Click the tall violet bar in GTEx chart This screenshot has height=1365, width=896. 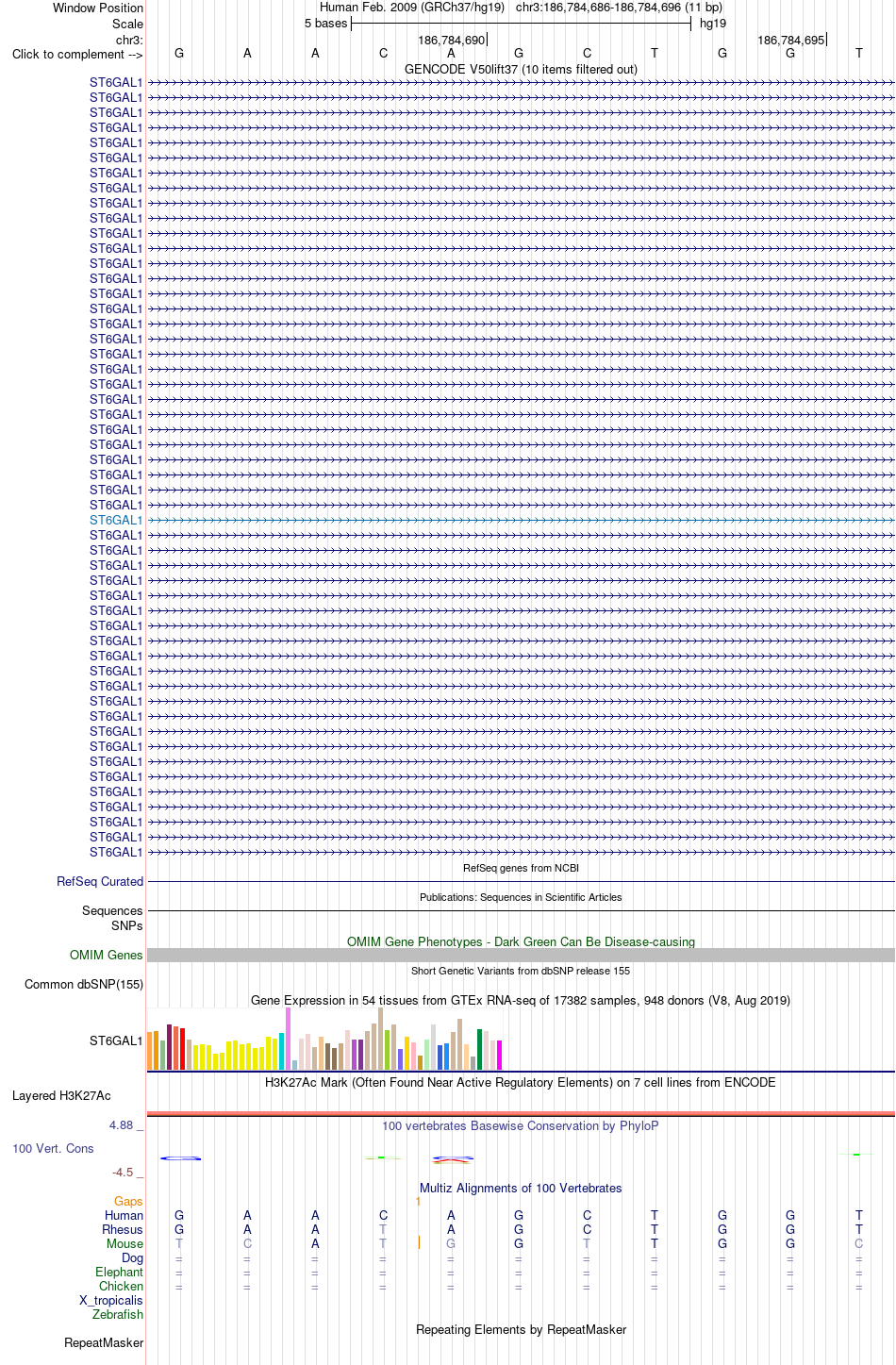[289, 1038]
